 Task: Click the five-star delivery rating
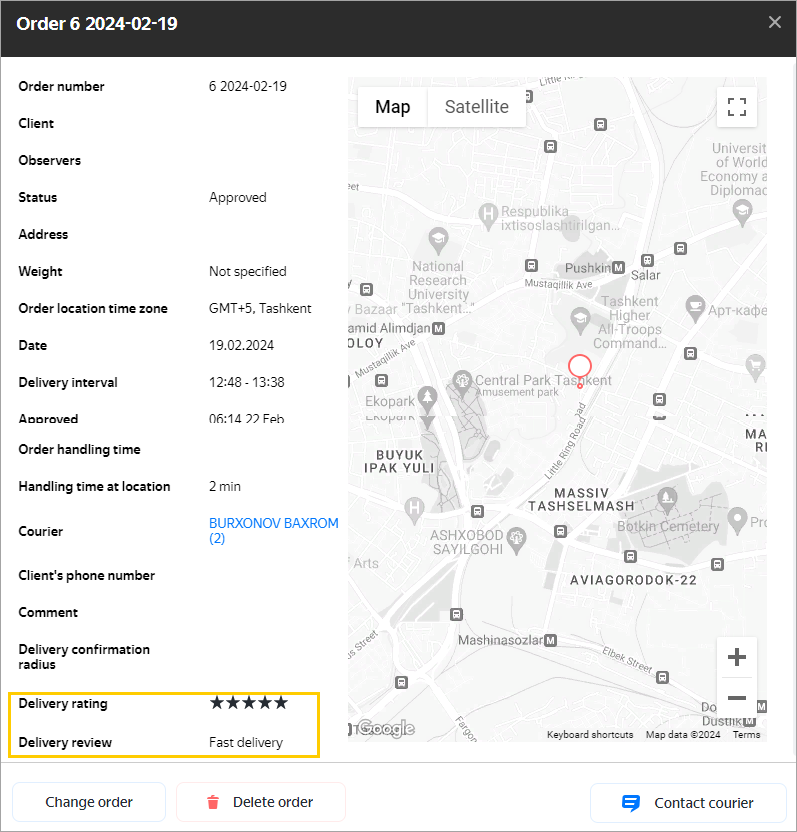(248, 703)
